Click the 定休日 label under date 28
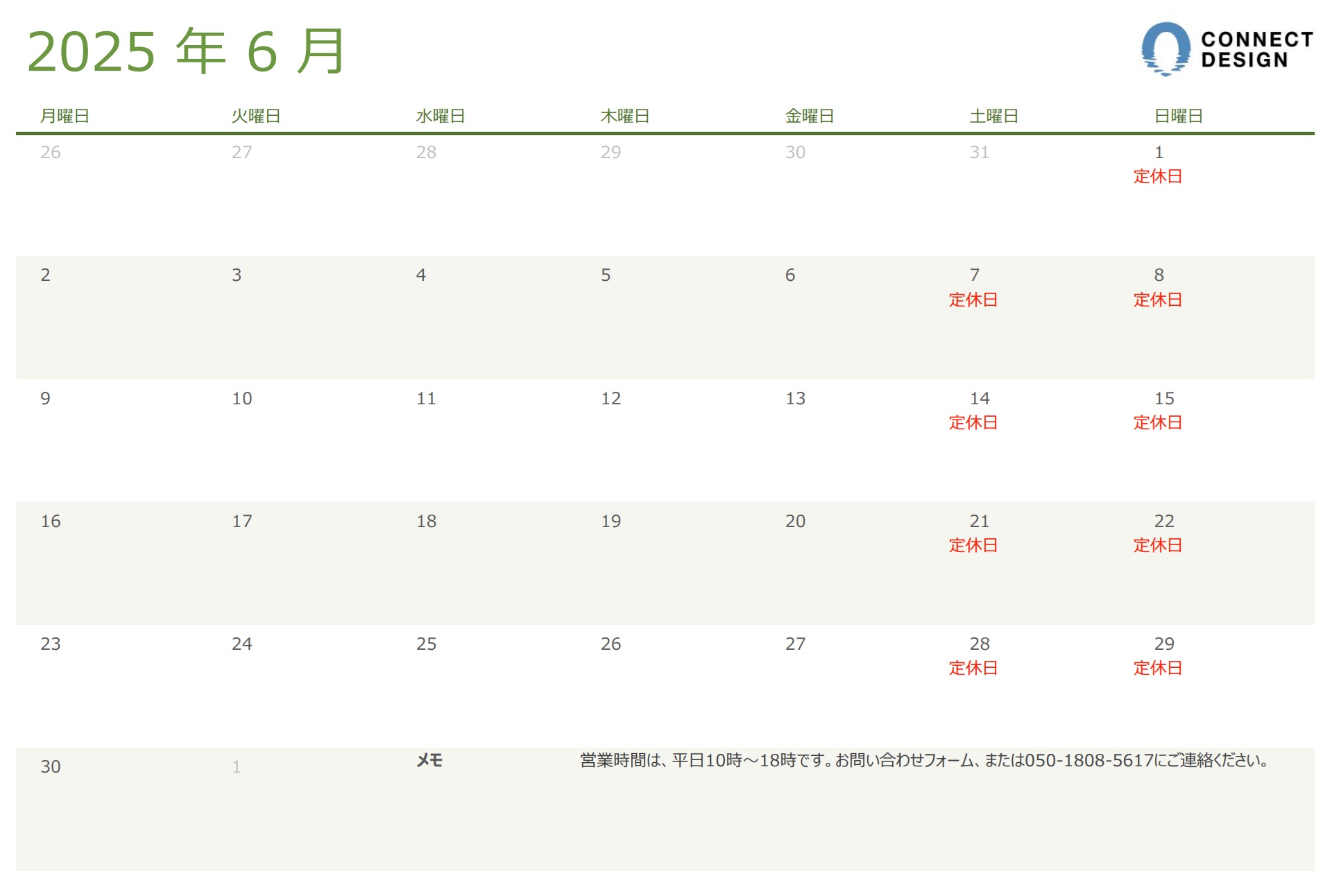The image size is (1332, 896). click(973, 668)
